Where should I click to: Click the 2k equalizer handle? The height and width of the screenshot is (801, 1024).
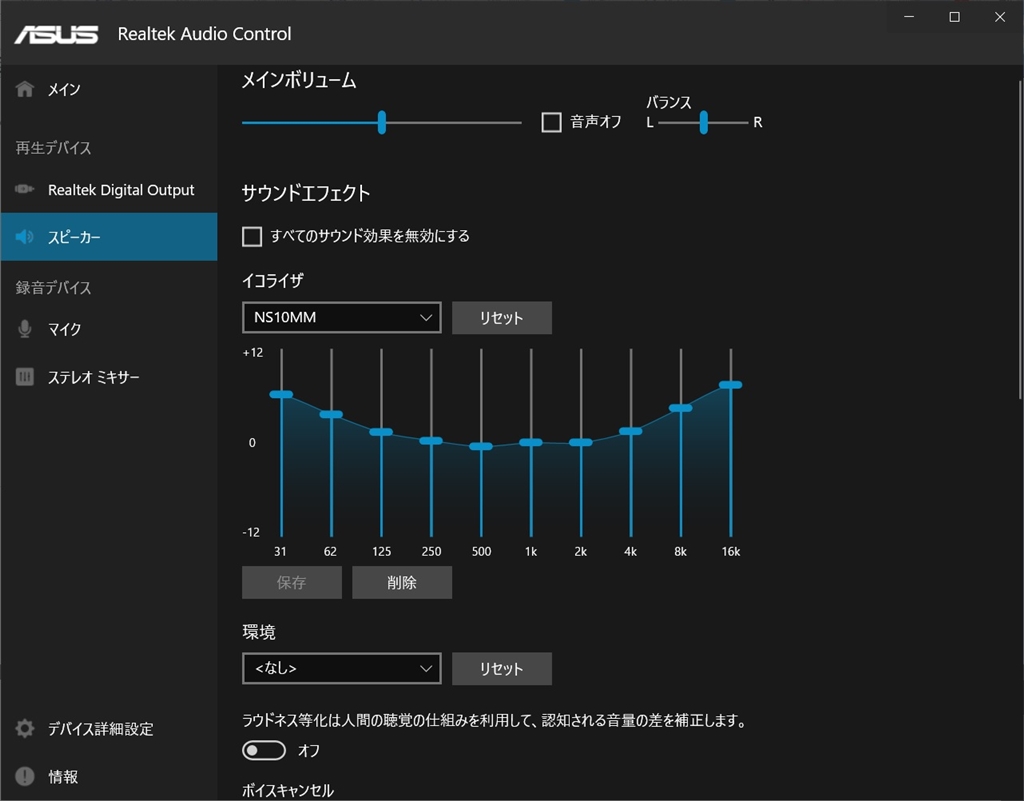(x=581, y=443)
